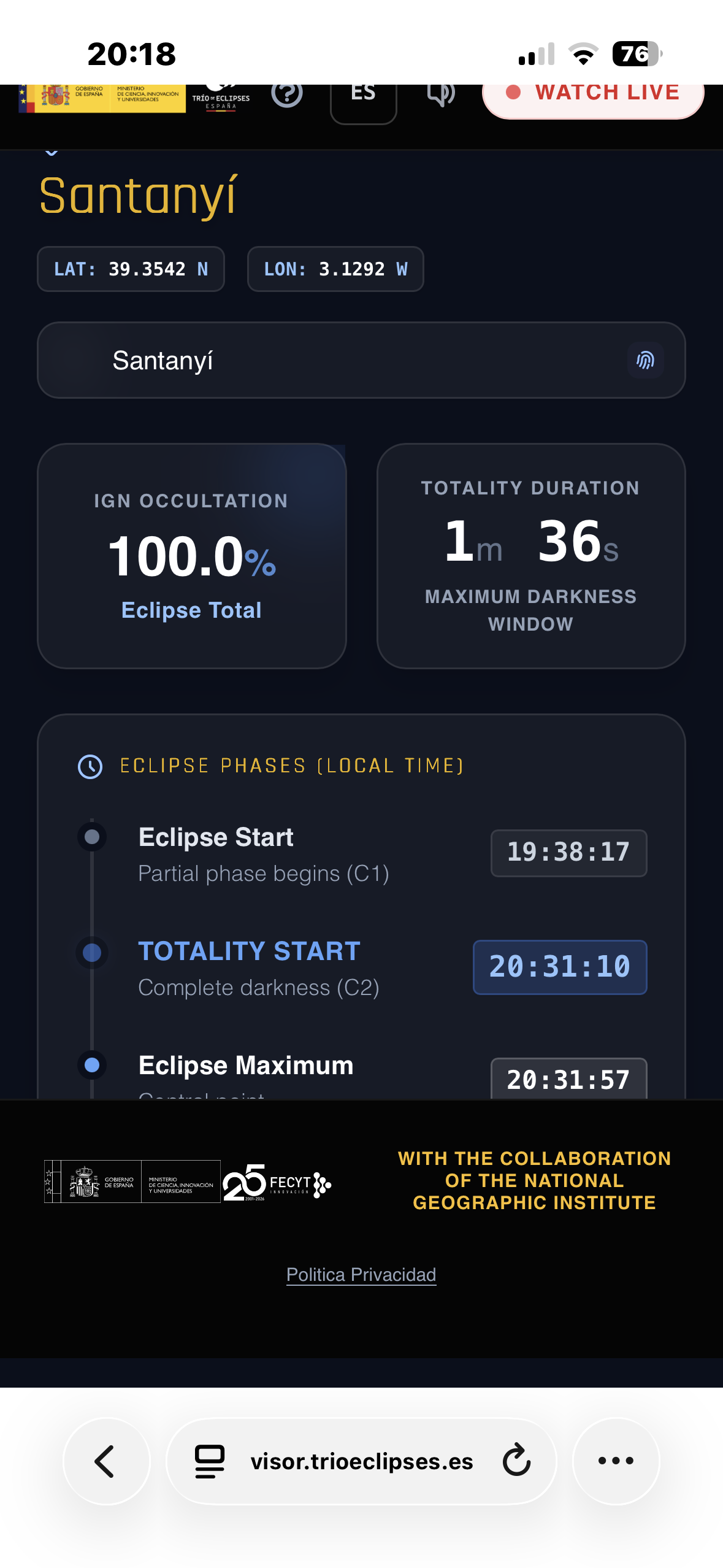Select the Totality Start timeline dot
723x1568 pixels.
pos(92,953)
